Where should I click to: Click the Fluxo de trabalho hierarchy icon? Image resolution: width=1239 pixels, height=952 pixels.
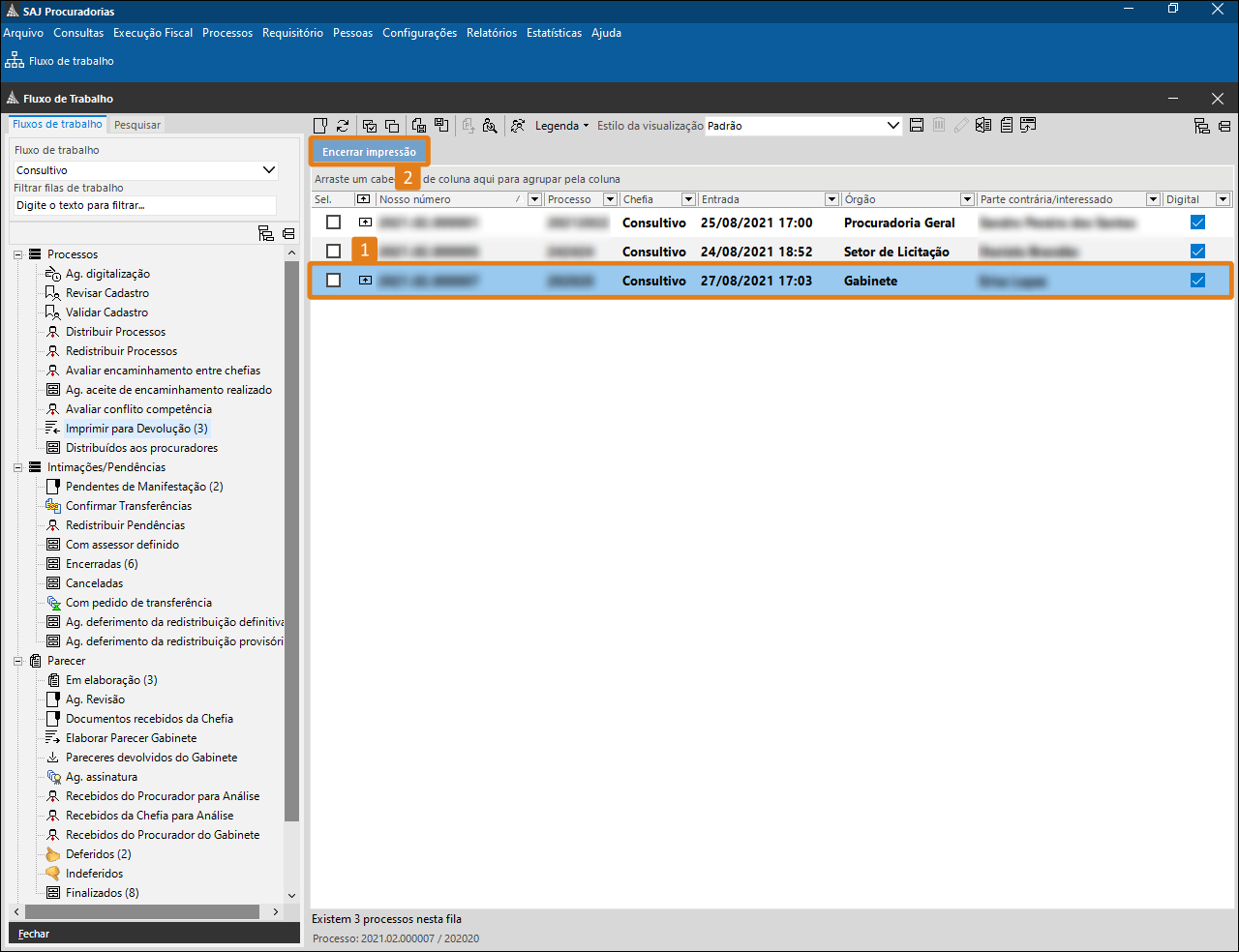15,61
